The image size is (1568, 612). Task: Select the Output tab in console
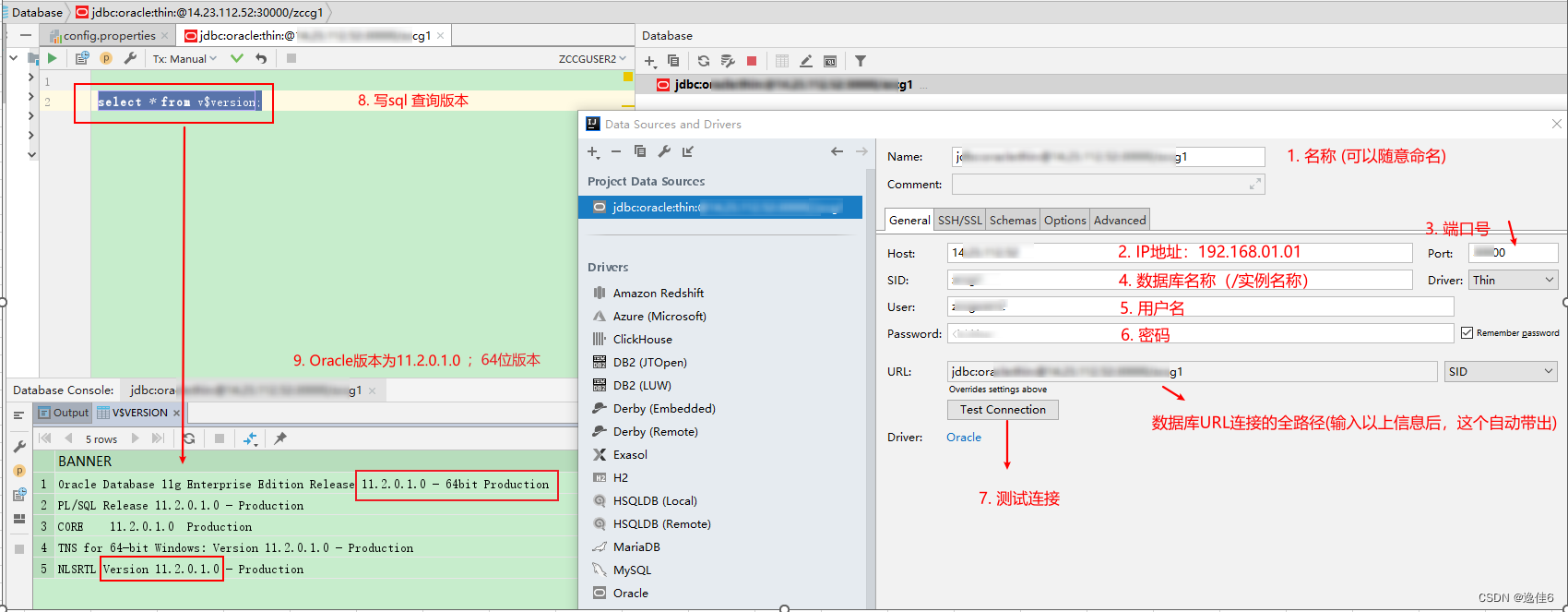coord(64,413)
